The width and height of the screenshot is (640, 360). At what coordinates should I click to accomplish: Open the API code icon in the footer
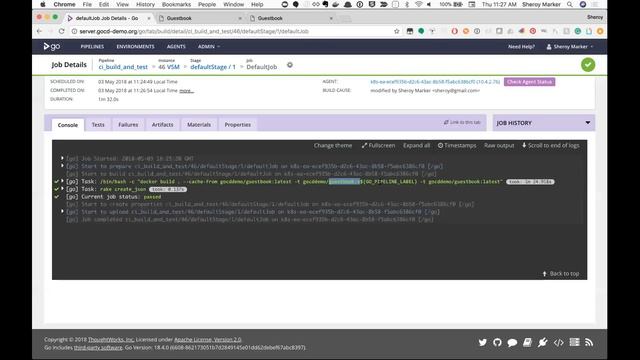pos(558,342)
